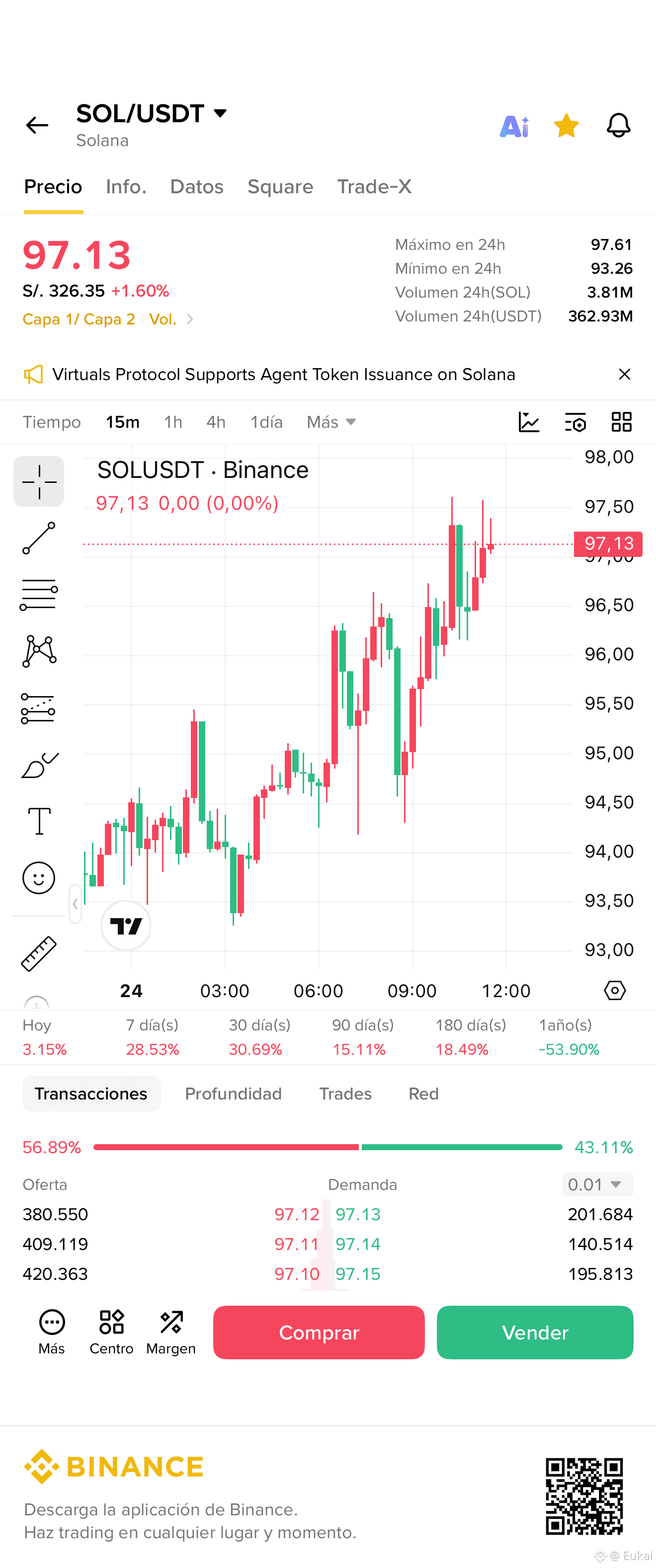The image size is (656, 1568).
Task: Select the Tiempo chart view
Action: click(x=52, y=422)
